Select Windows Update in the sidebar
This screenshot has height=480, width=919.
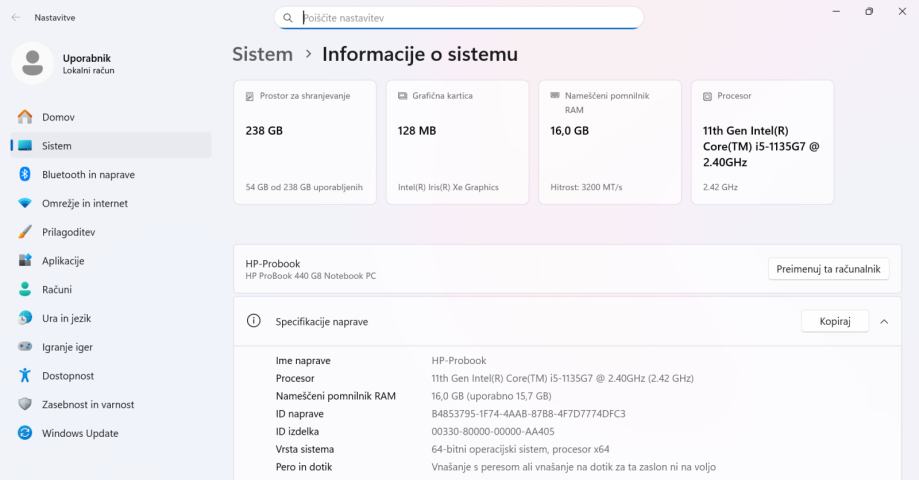coord(111,433)
